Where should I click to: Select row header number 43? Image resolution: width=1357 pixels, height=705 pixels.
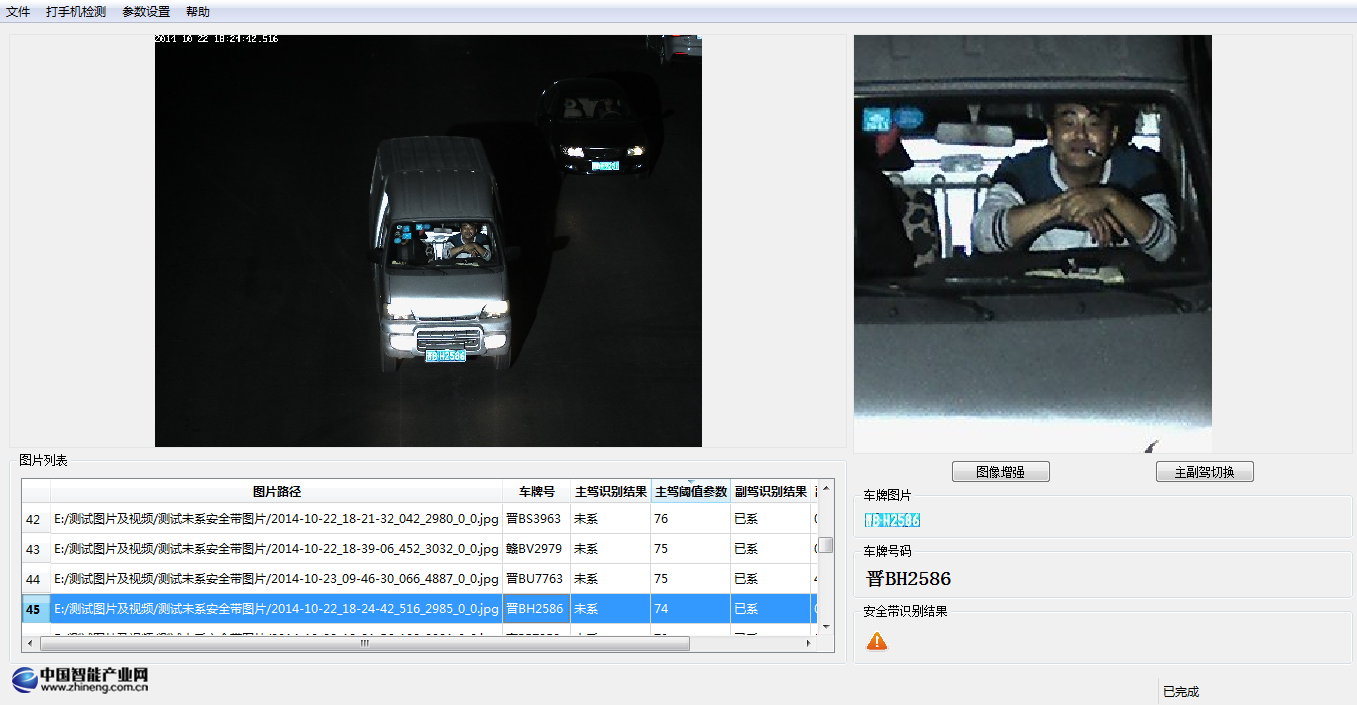pos(34,549)
